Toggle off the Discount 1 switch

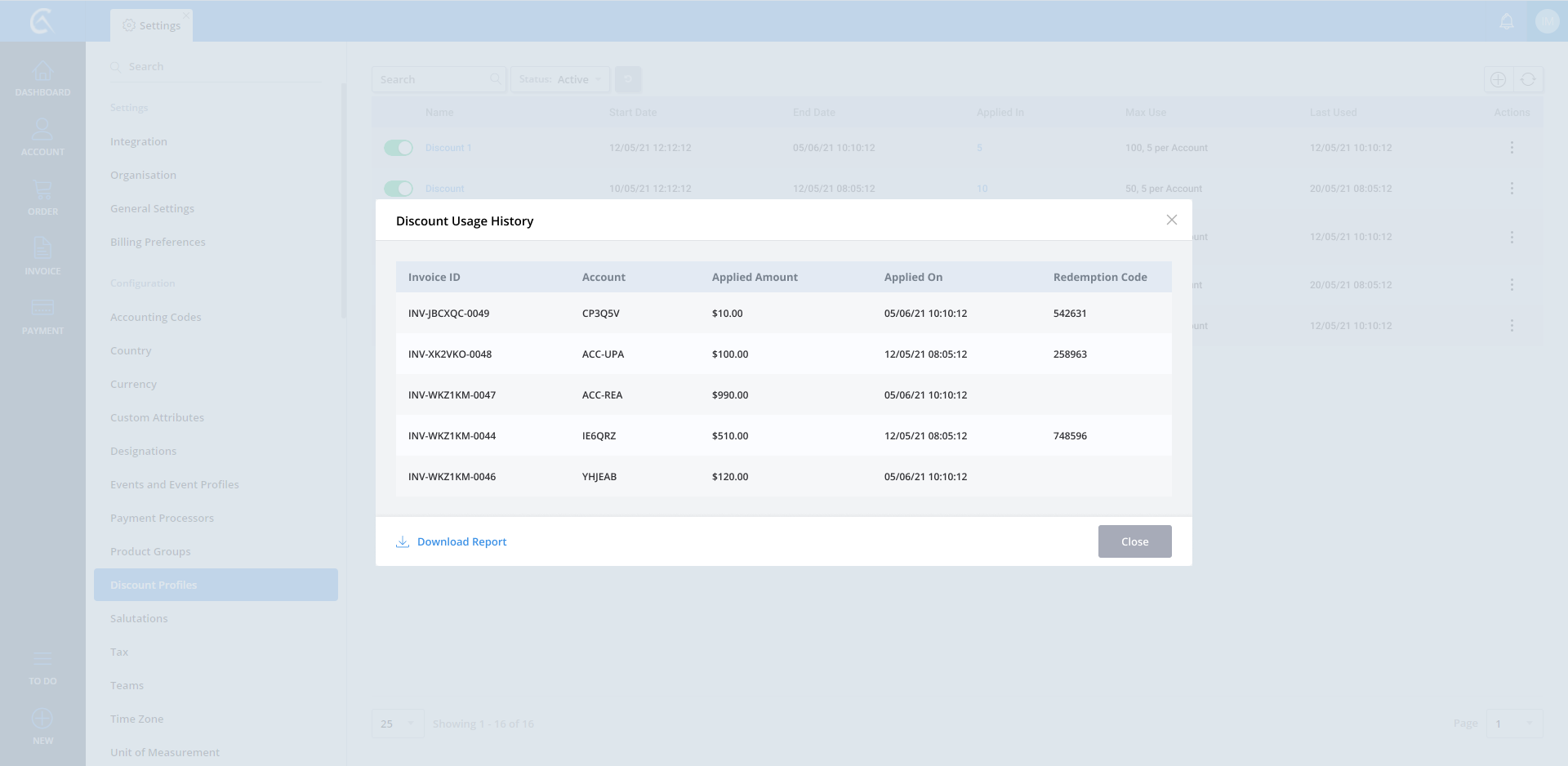coord(399,148)
